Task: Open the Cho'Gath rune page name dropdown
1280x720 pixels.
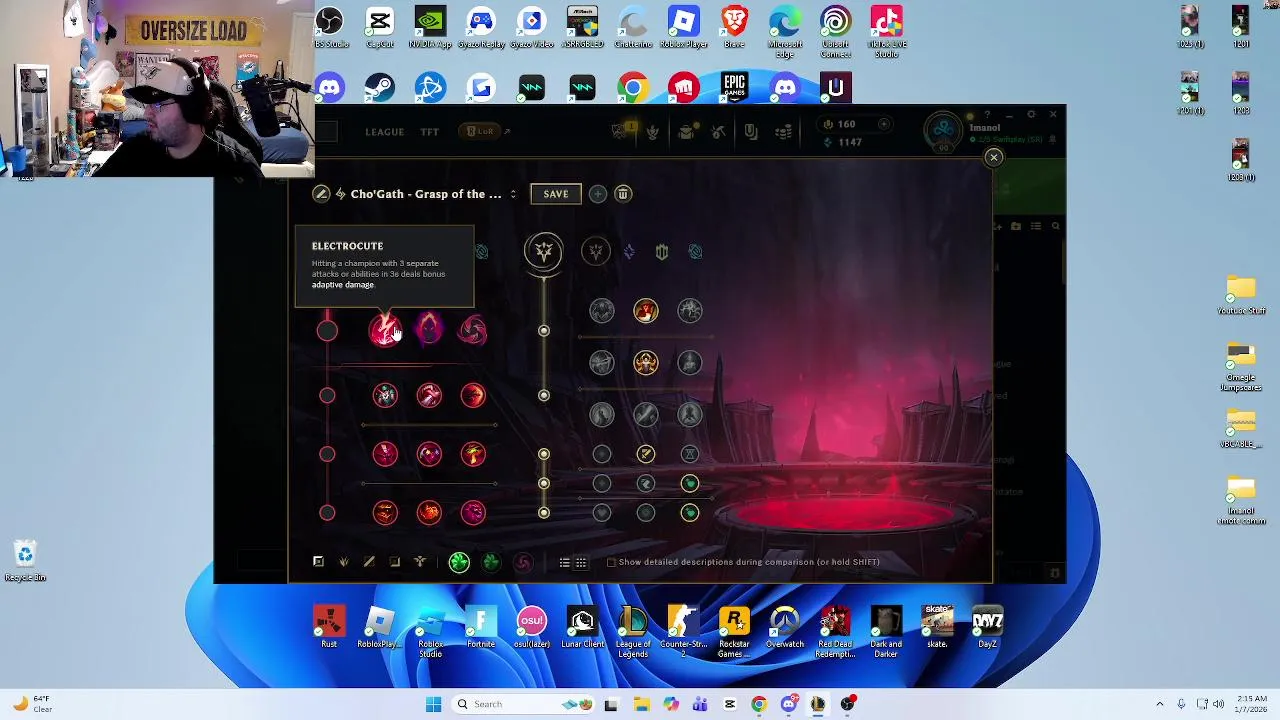Action: (426, 194)
